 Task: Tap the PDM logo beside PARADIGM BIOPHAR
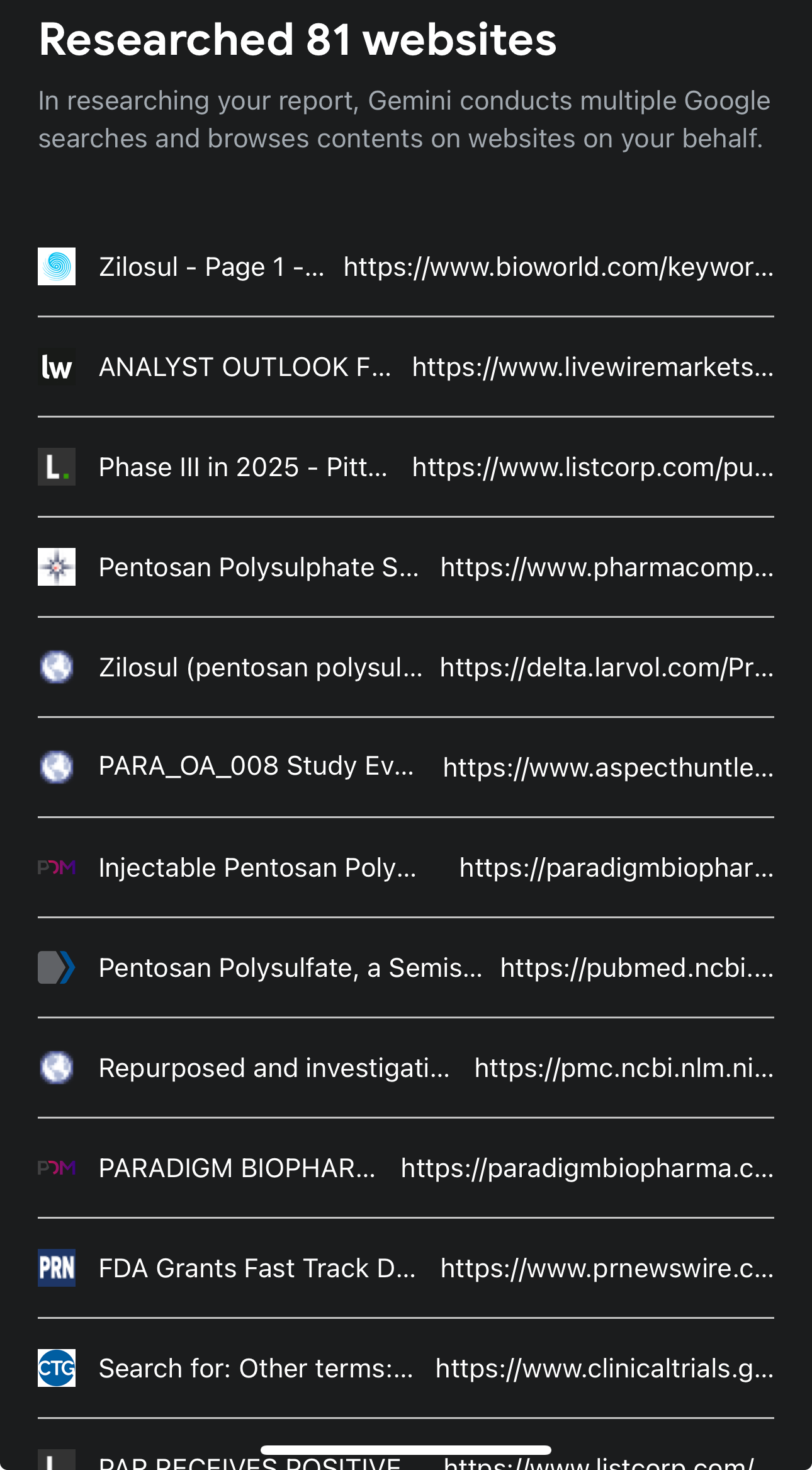pos(57,1168)
